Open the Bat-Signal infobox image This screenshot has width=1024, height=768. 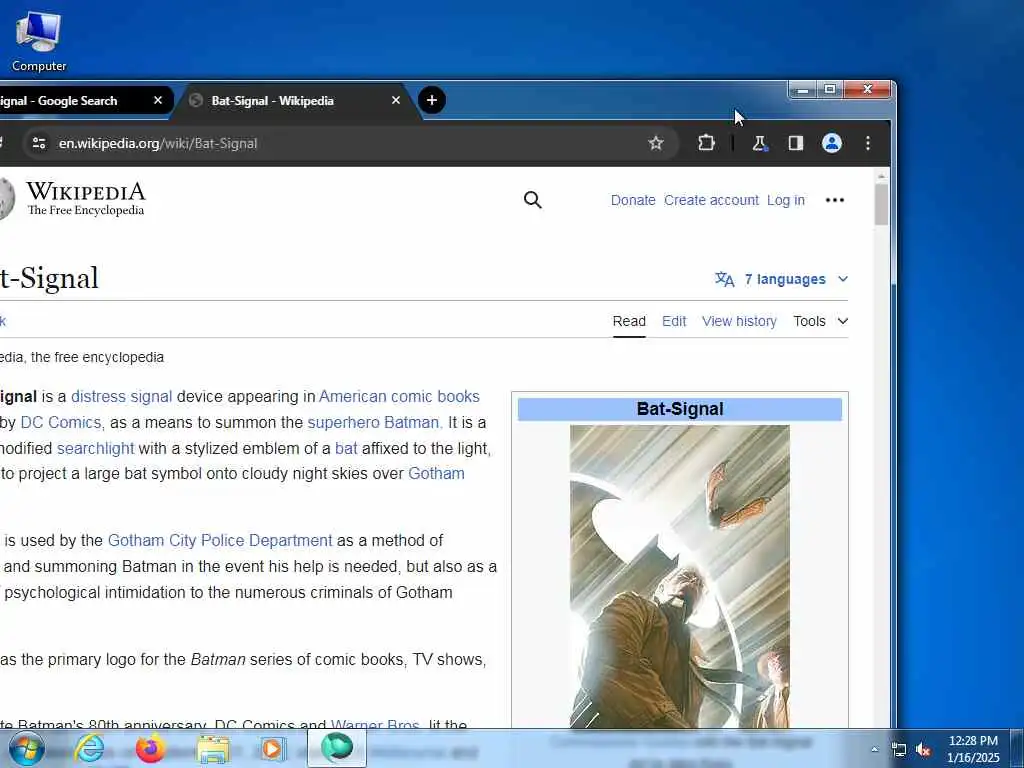tap(680, 576)
